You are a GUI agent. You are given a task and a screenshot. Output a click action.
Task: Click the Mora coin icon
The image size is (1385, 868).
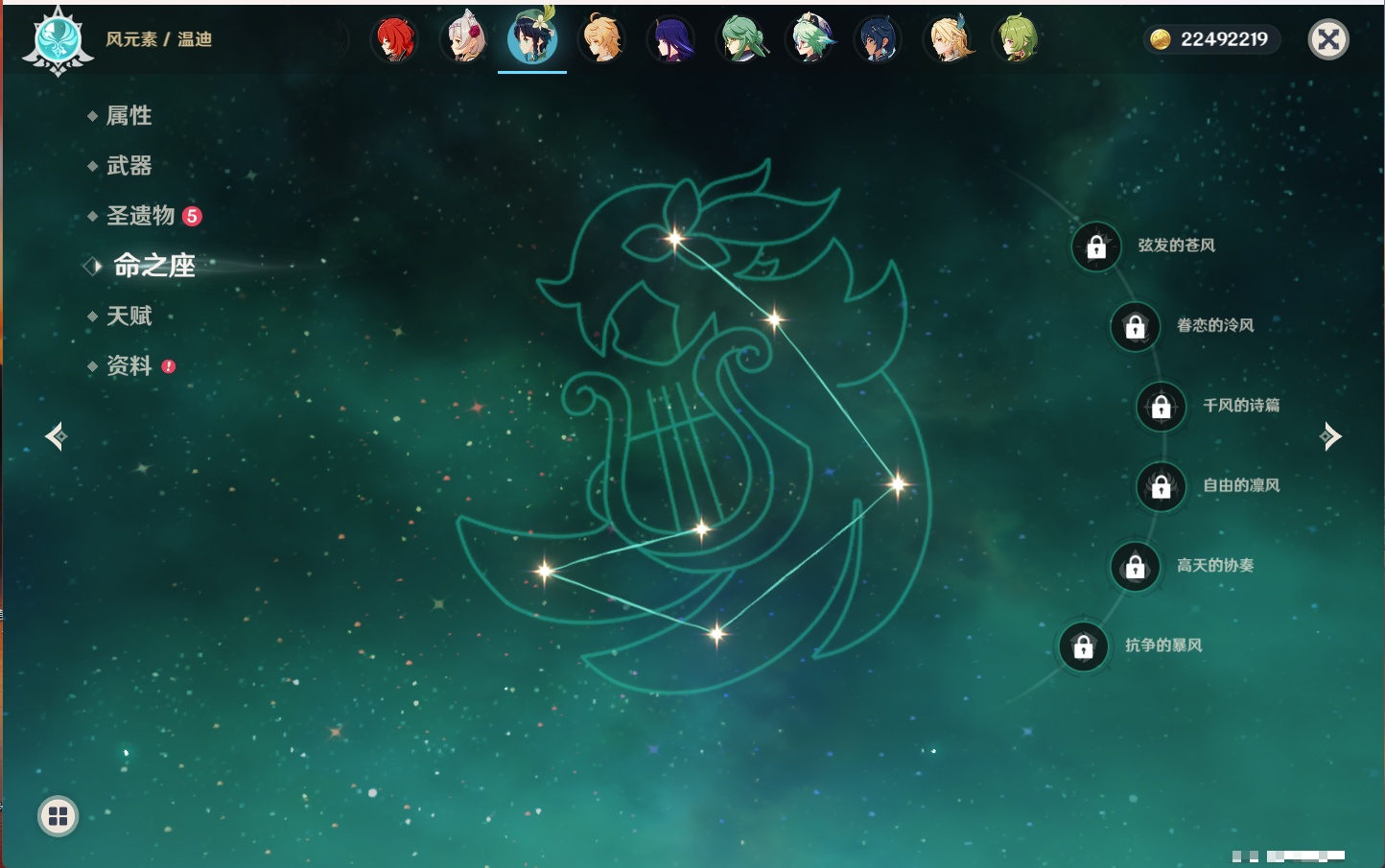(1161, 39)
